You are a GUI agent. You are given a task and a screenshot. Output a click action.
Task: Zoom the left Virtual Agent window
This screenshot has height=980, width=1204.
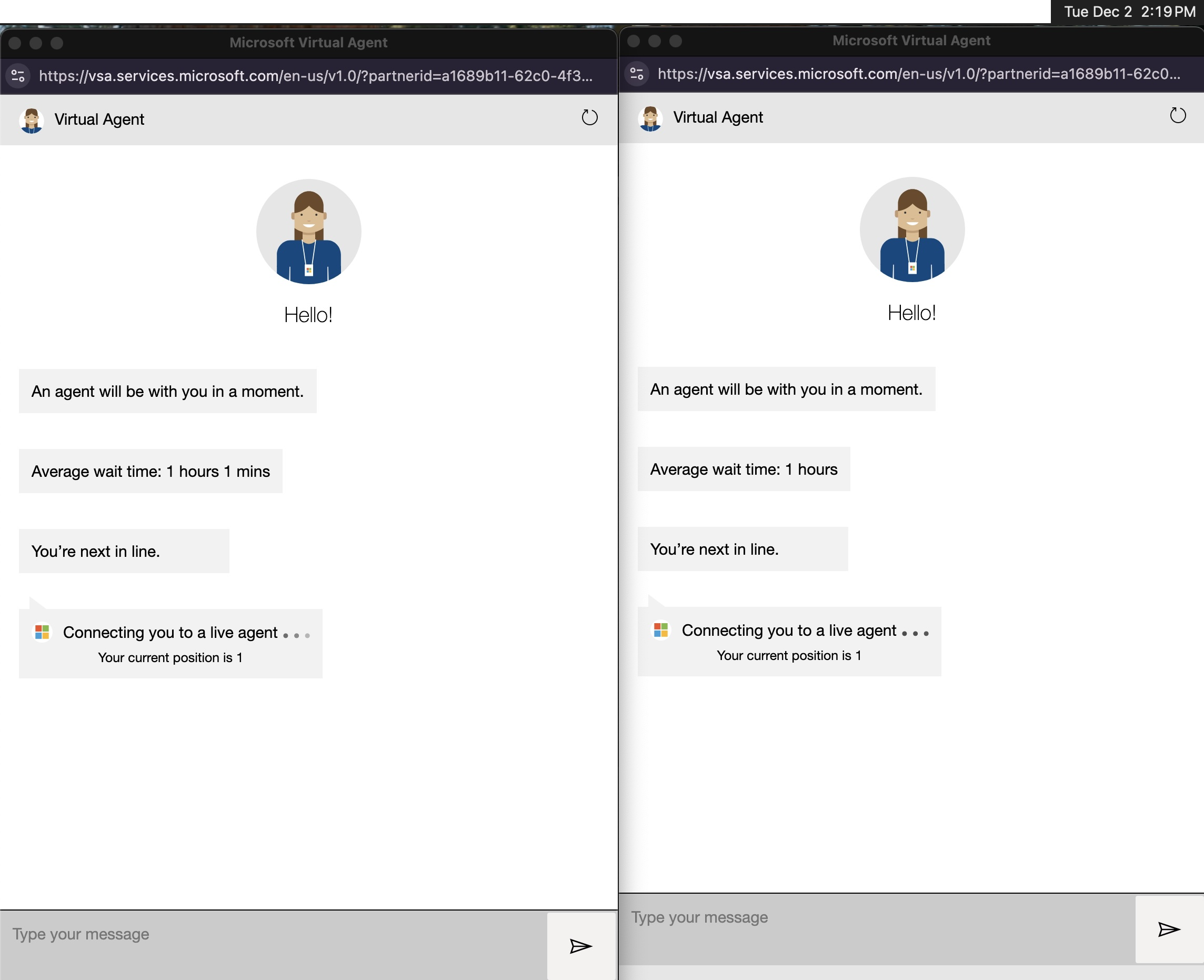click(57, 43)
